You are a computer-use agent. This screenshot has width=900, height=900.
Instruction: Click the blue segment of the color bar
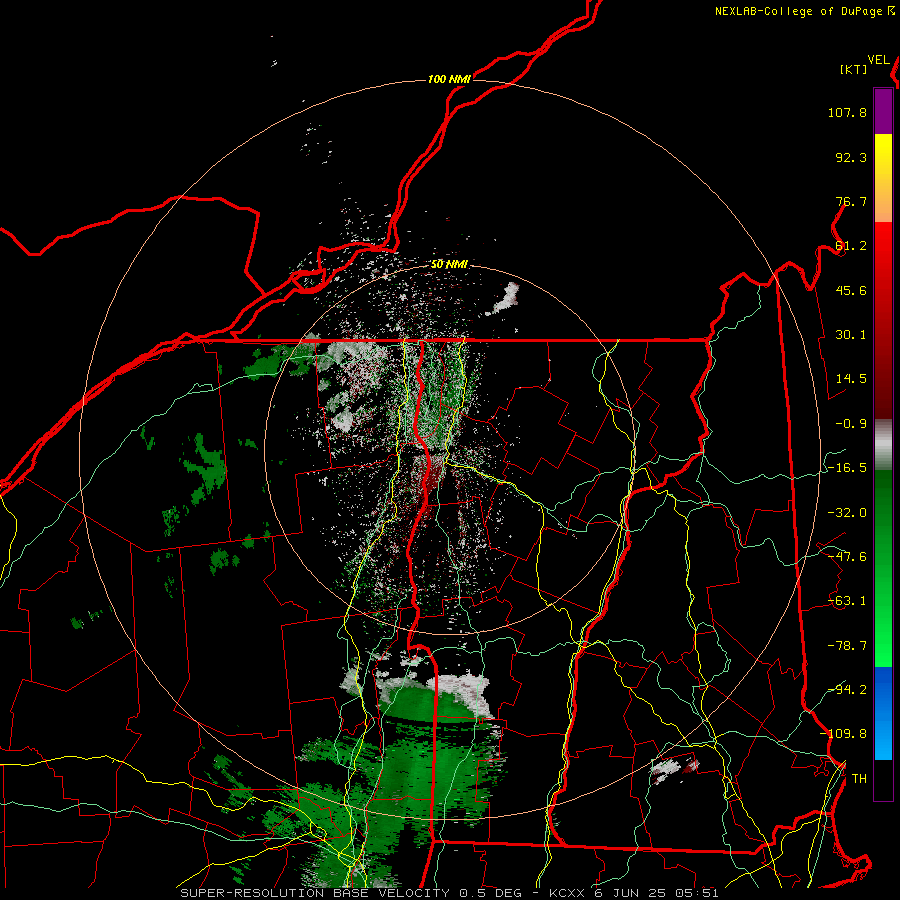883,713
